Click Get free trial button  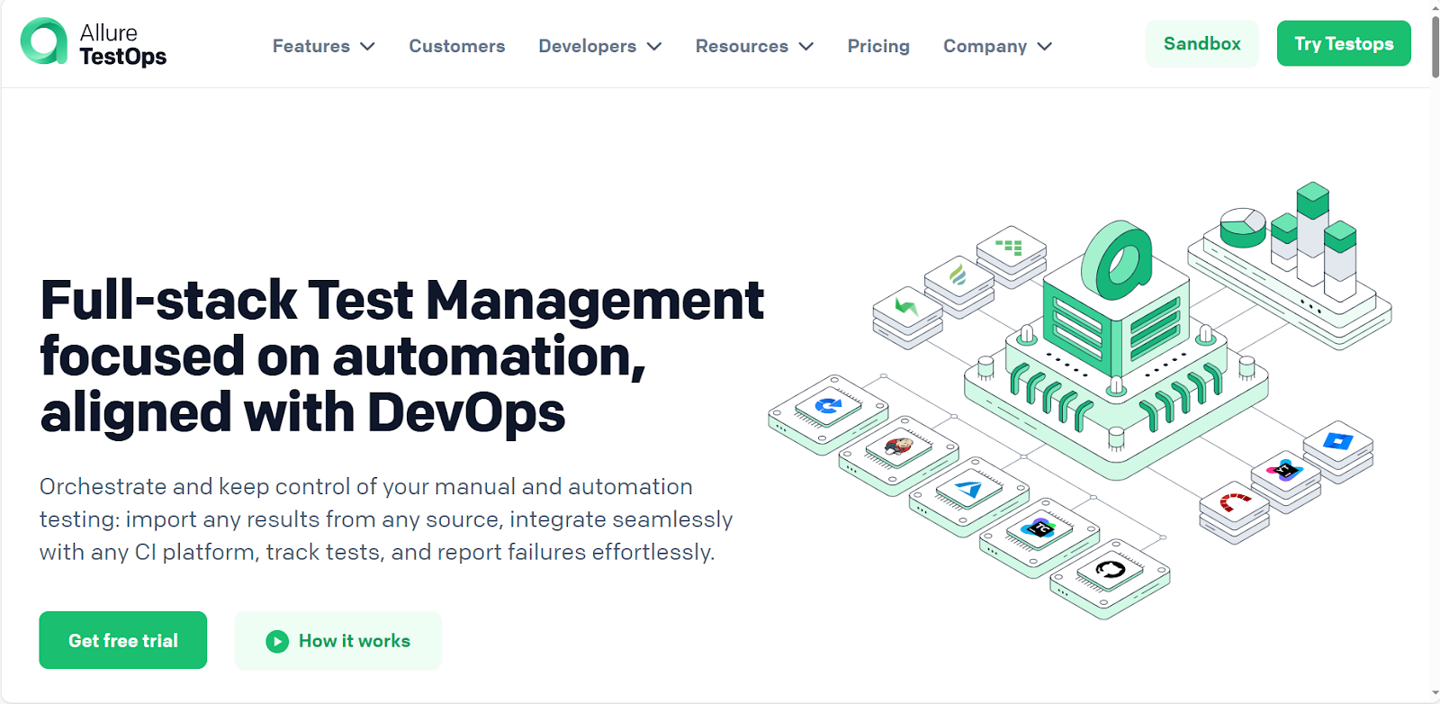(123, 640)
